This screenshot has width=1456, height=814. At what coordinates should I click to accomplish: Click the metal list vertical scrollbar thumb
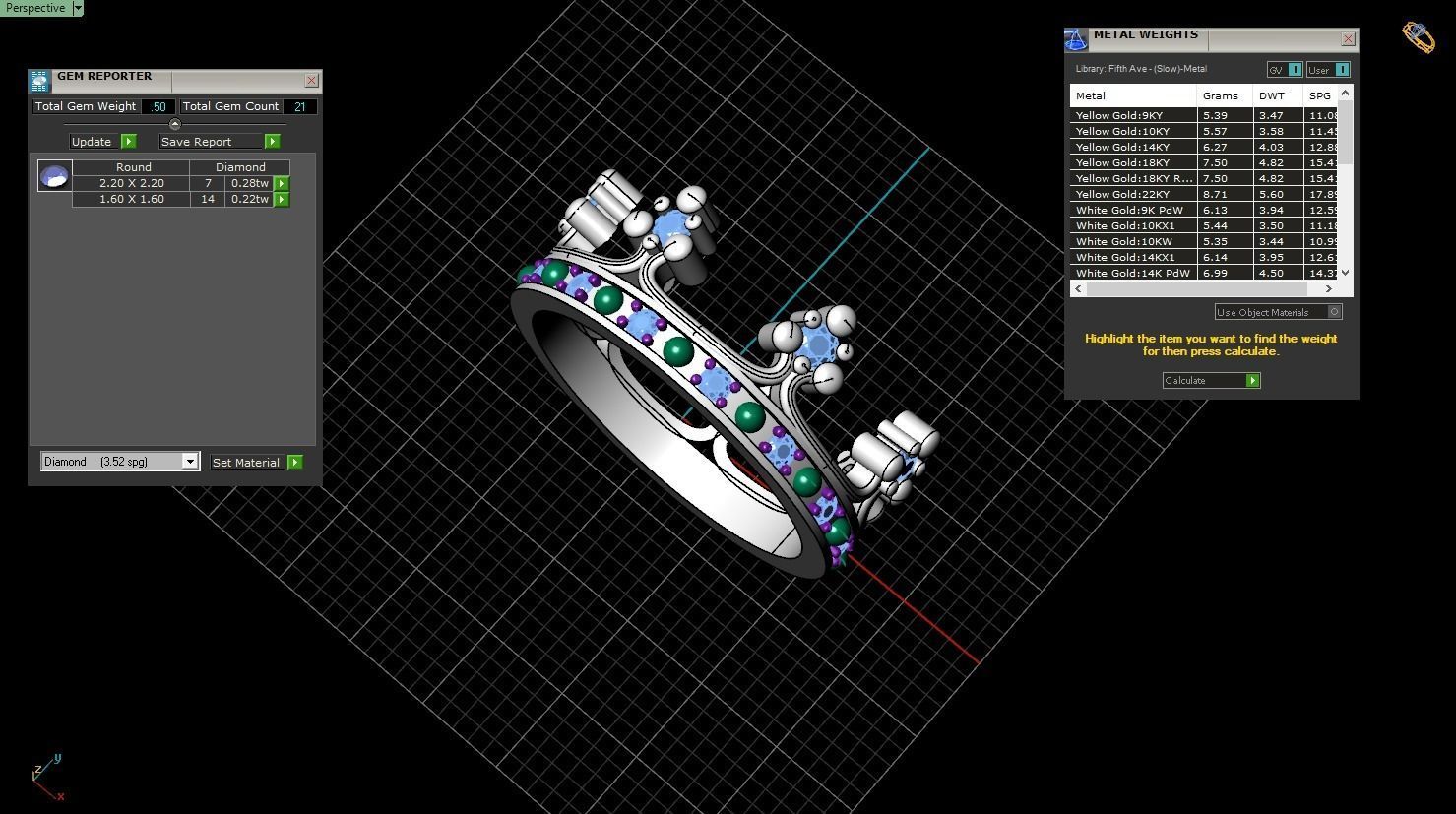click(x=1346, y=133)
